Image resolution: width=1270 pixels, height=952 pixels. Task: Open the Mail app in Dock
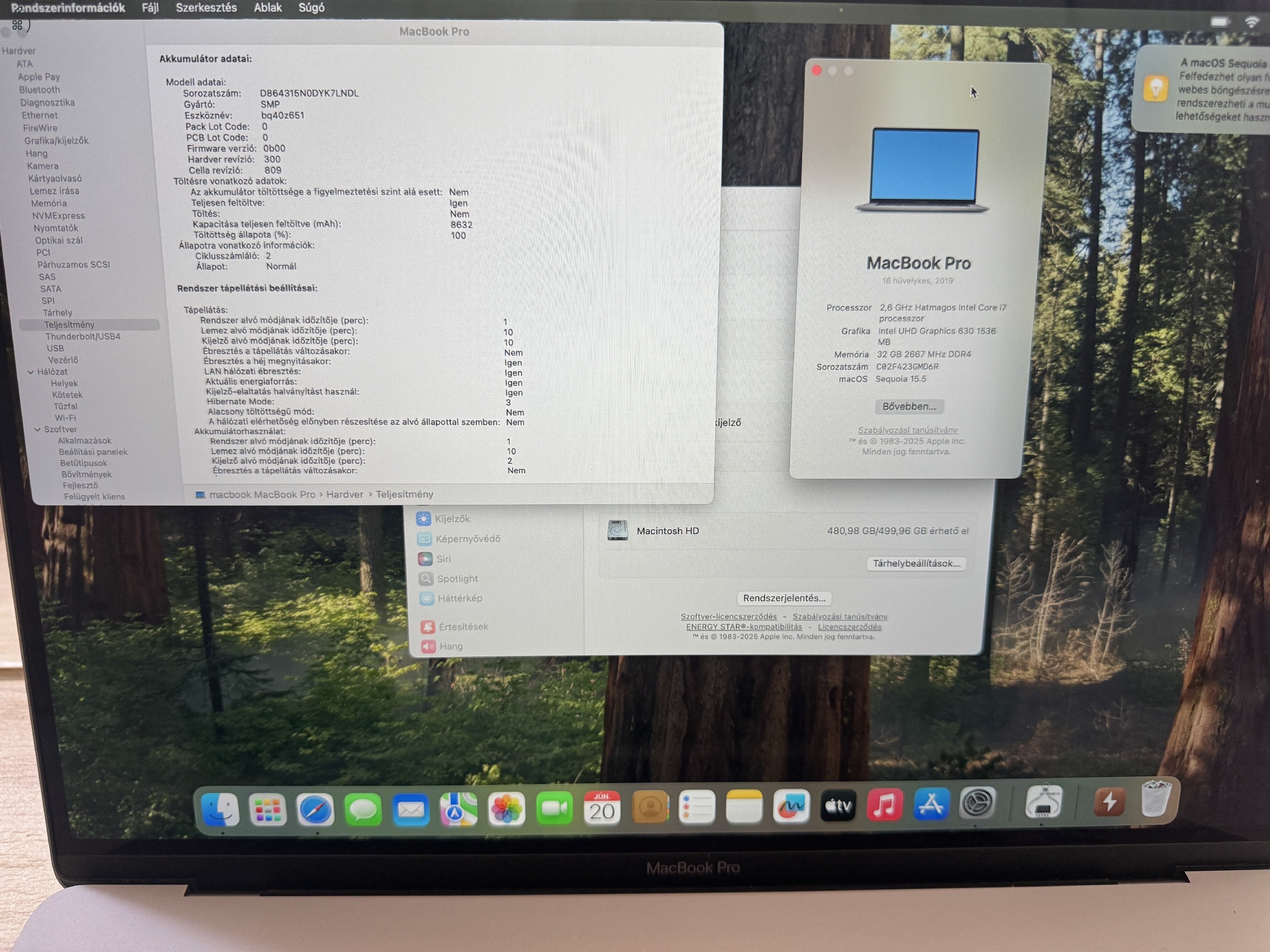click(411, 809)
